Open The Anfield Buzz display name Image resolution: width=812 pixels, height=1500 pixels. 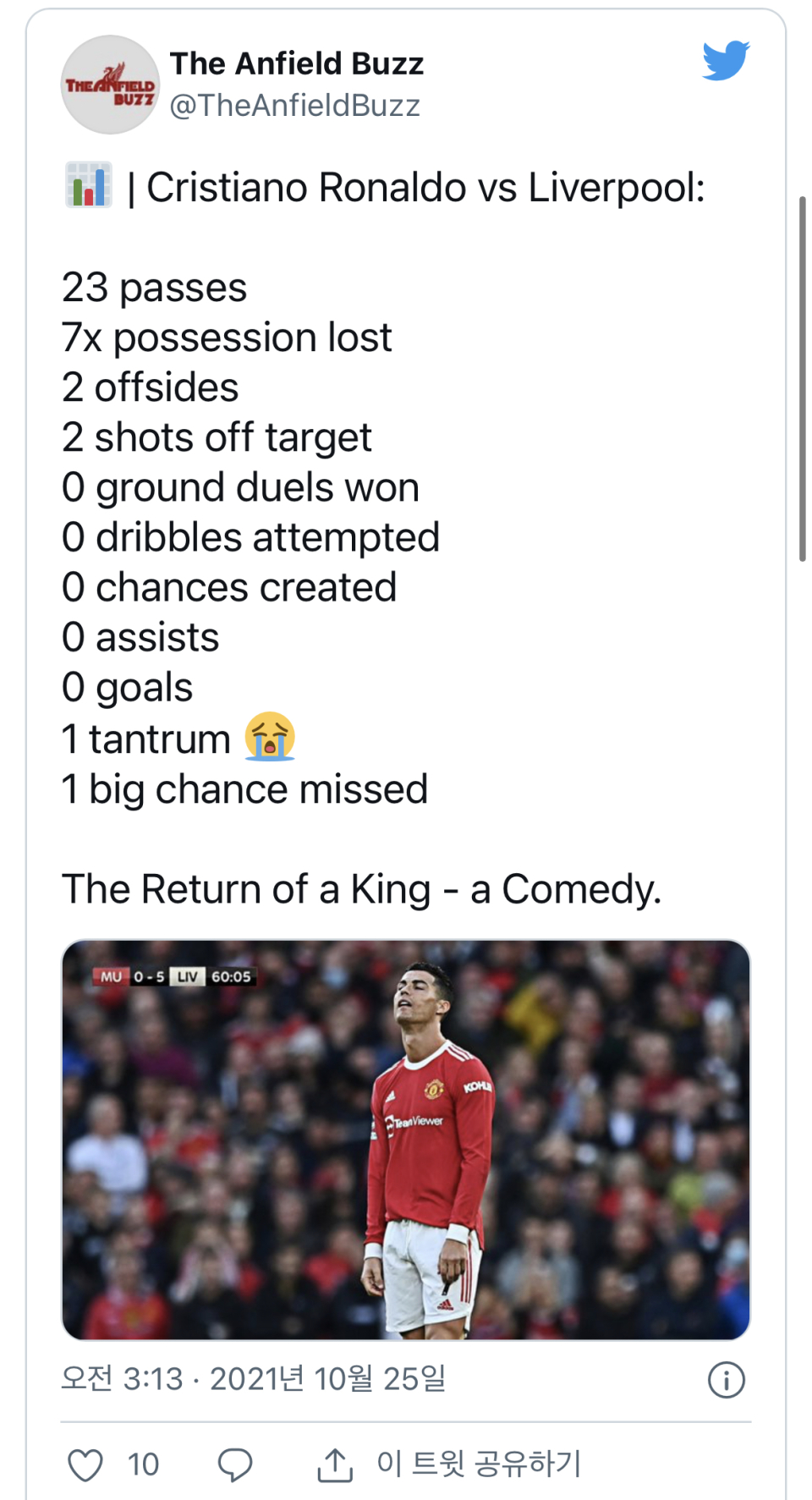point(296,63)
